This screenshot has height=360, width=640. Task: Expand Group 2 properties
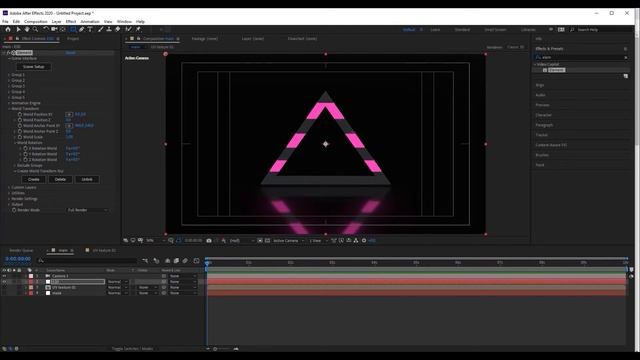[x=9, y=81]
